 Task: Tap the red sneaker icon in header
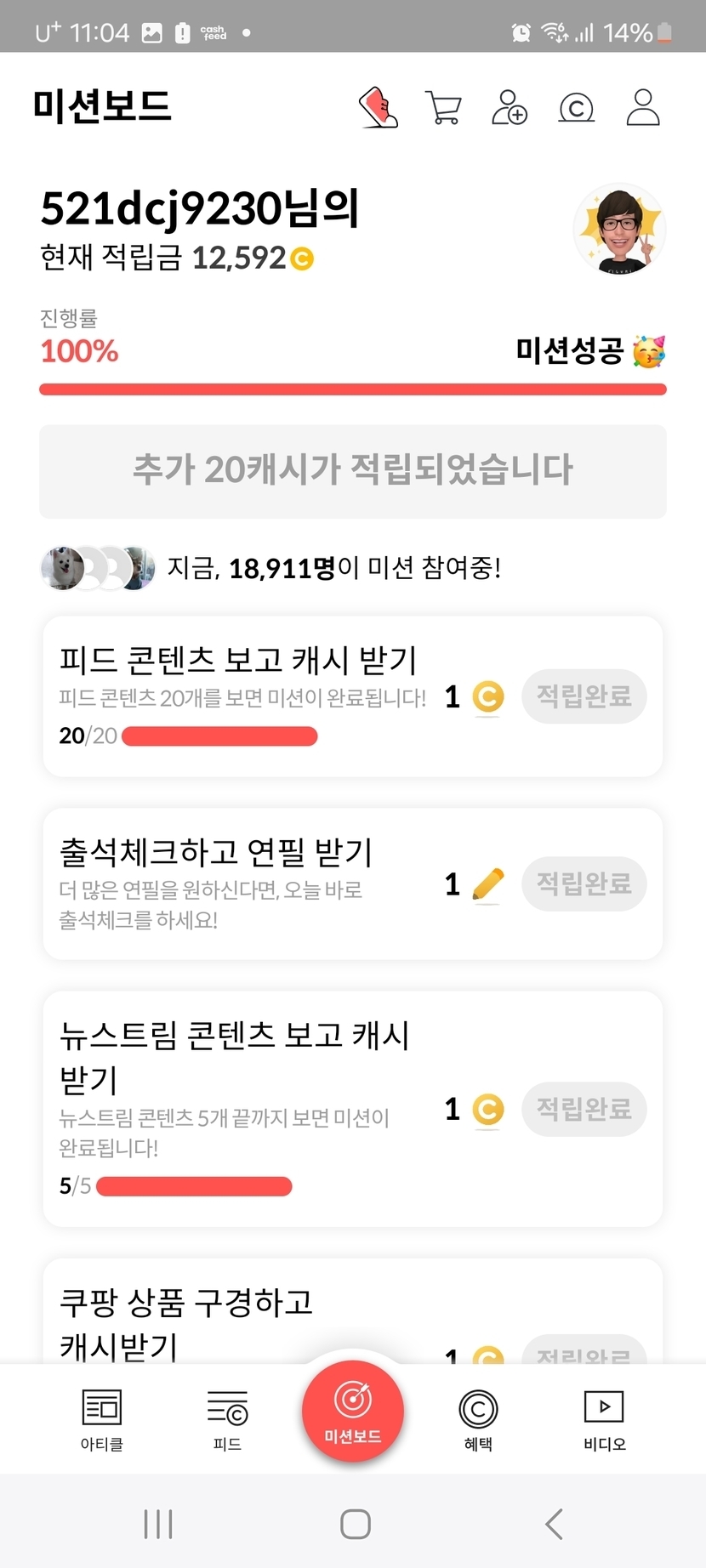tap(379, 108)
